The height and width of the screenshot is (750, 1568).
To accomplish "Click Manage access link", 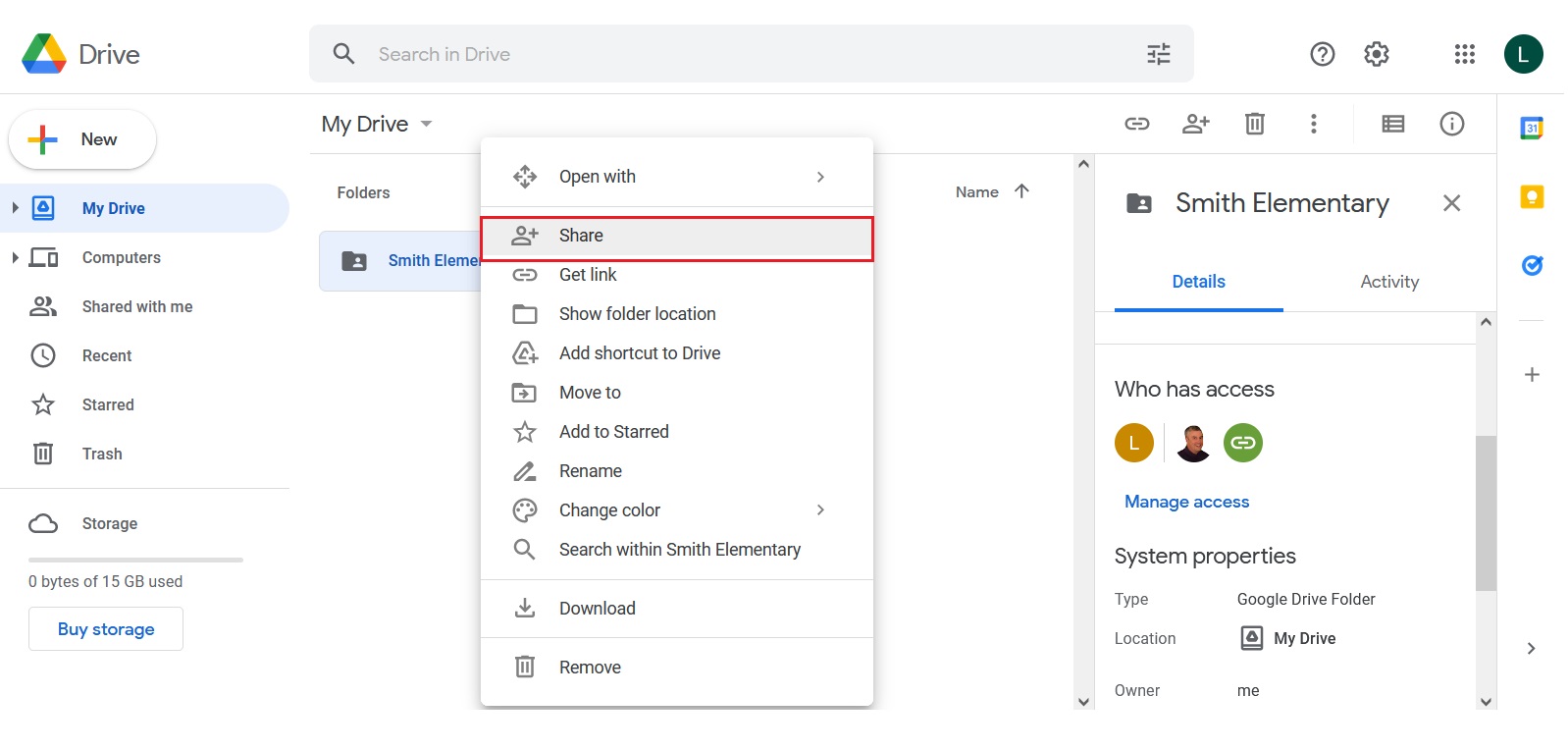I will [x=1187, y=502].
